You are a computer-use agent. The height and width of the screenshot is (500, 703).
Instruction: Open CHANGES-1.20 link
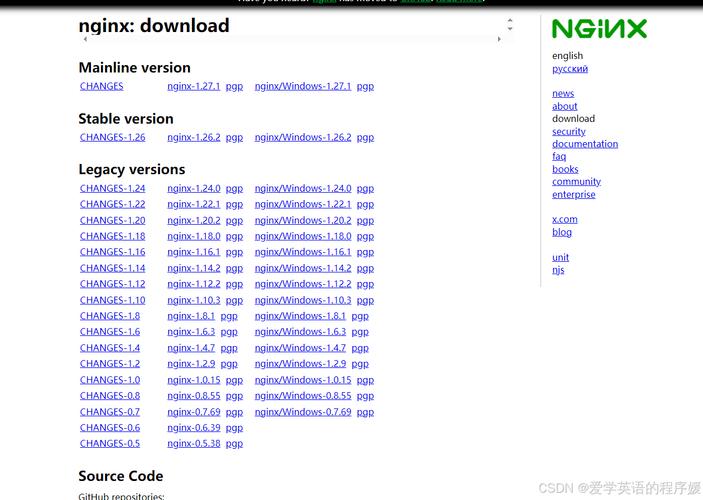pos(113,220)
